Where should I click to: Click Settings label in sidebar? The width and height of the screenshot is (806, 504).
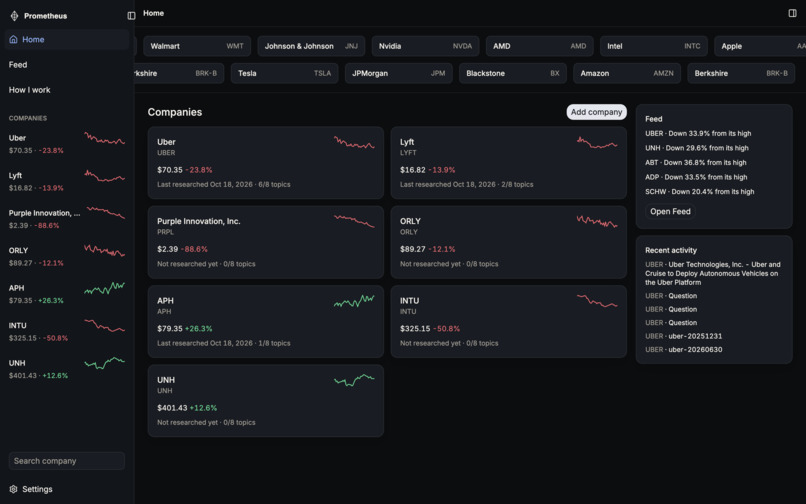pos(37,489)
